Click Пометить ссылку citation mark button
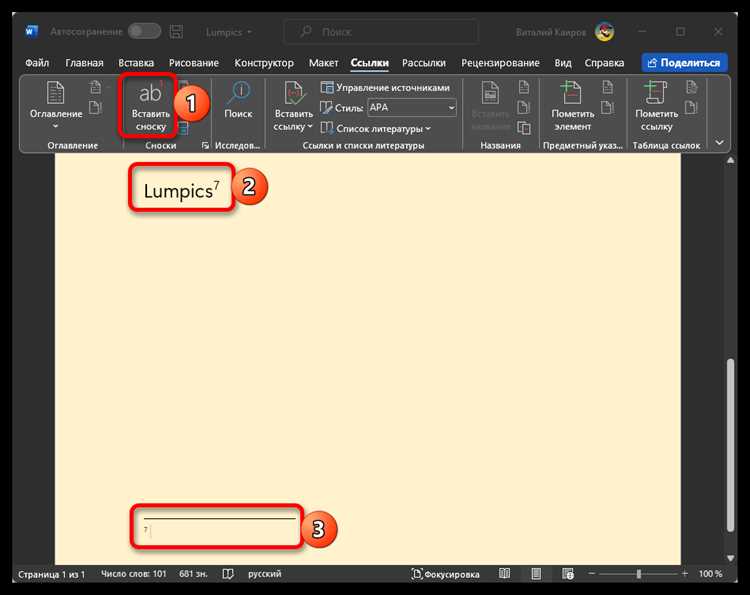Screen dimensions: 750x595 coord(656,106)
